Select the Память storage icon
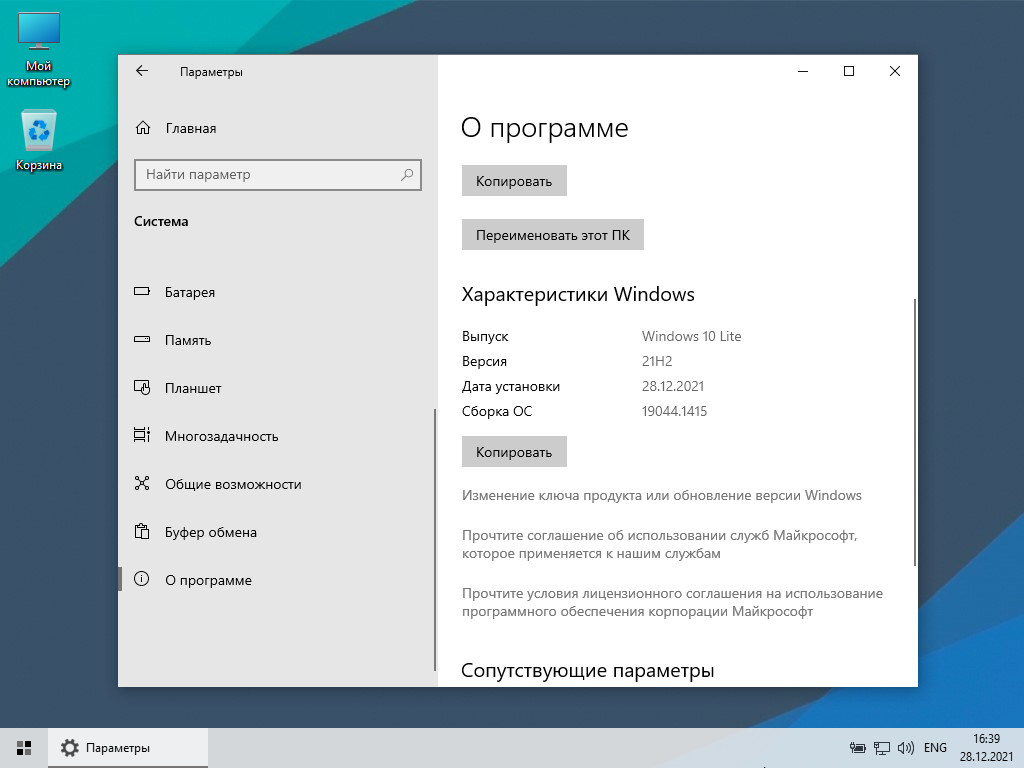 [x=142, y=340]
